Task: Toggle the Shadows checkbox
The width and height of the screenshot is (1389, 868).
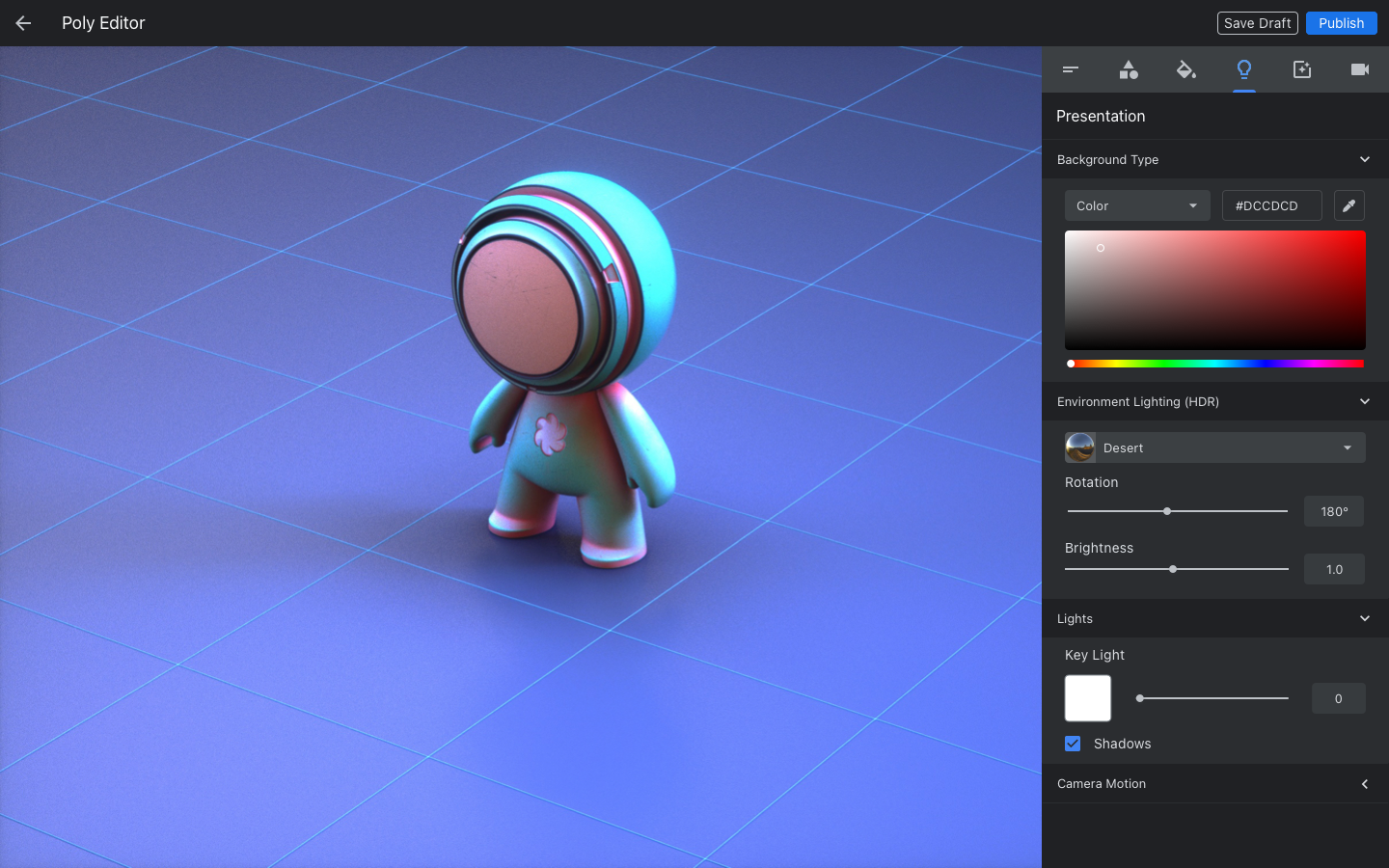Action: [x=1073, y=744]
